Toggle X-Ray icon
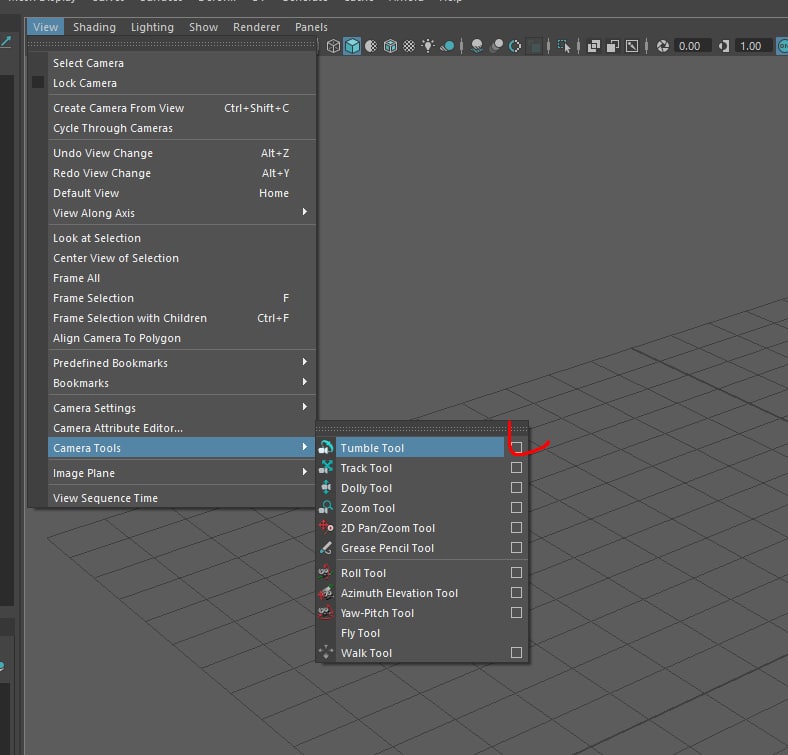Screen dimensions: 788x755 pyautogui.click(x=594, y=46)
